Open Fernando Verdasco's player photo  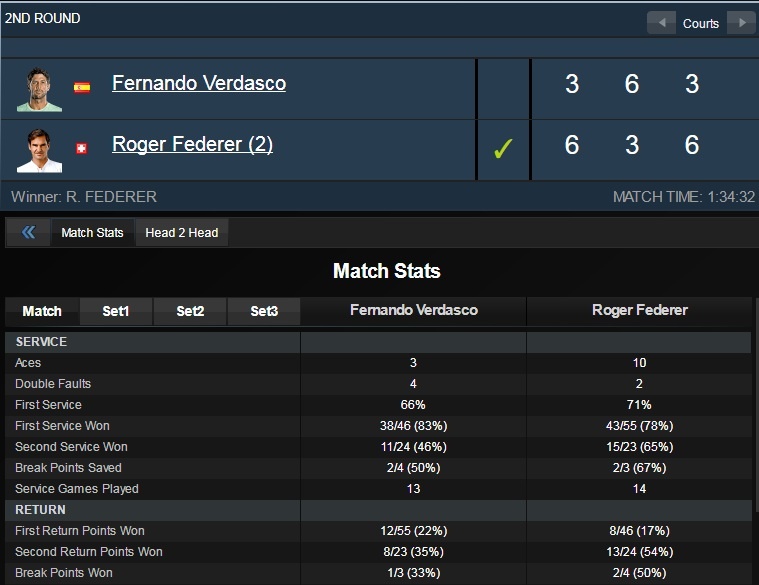pos(39,88)
